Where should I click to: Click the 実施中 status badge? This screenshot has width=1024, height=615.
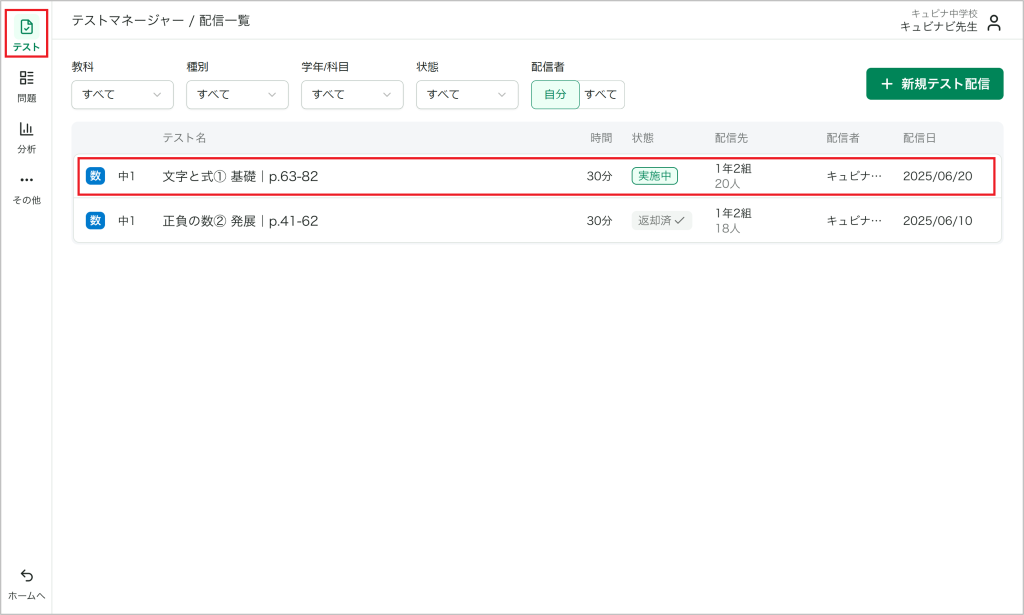click(654, 176)
